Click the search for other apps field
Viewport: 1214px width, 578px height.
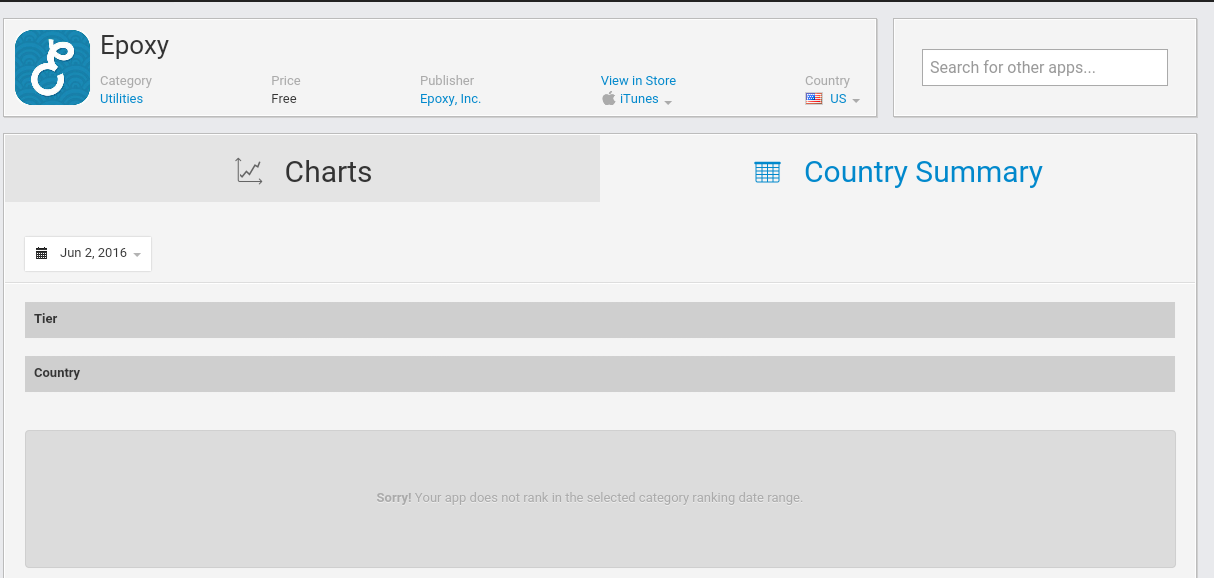[x=1044, y=67]
